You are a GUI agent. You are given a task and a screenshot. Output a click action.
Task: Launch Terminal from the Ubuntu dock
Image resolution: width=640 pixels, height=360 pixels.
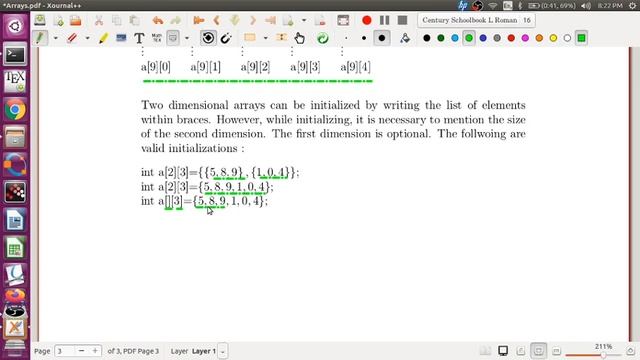click(x=15, y=54)
